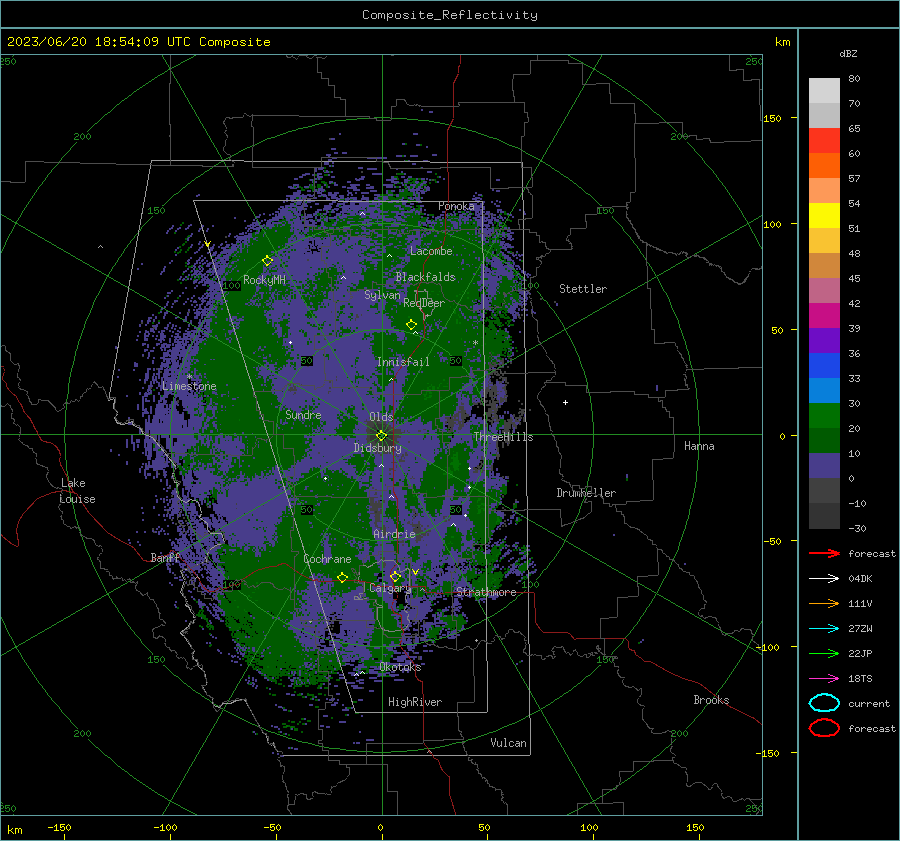
Task: Click the Stettler city label
Action: pos(583,289)
